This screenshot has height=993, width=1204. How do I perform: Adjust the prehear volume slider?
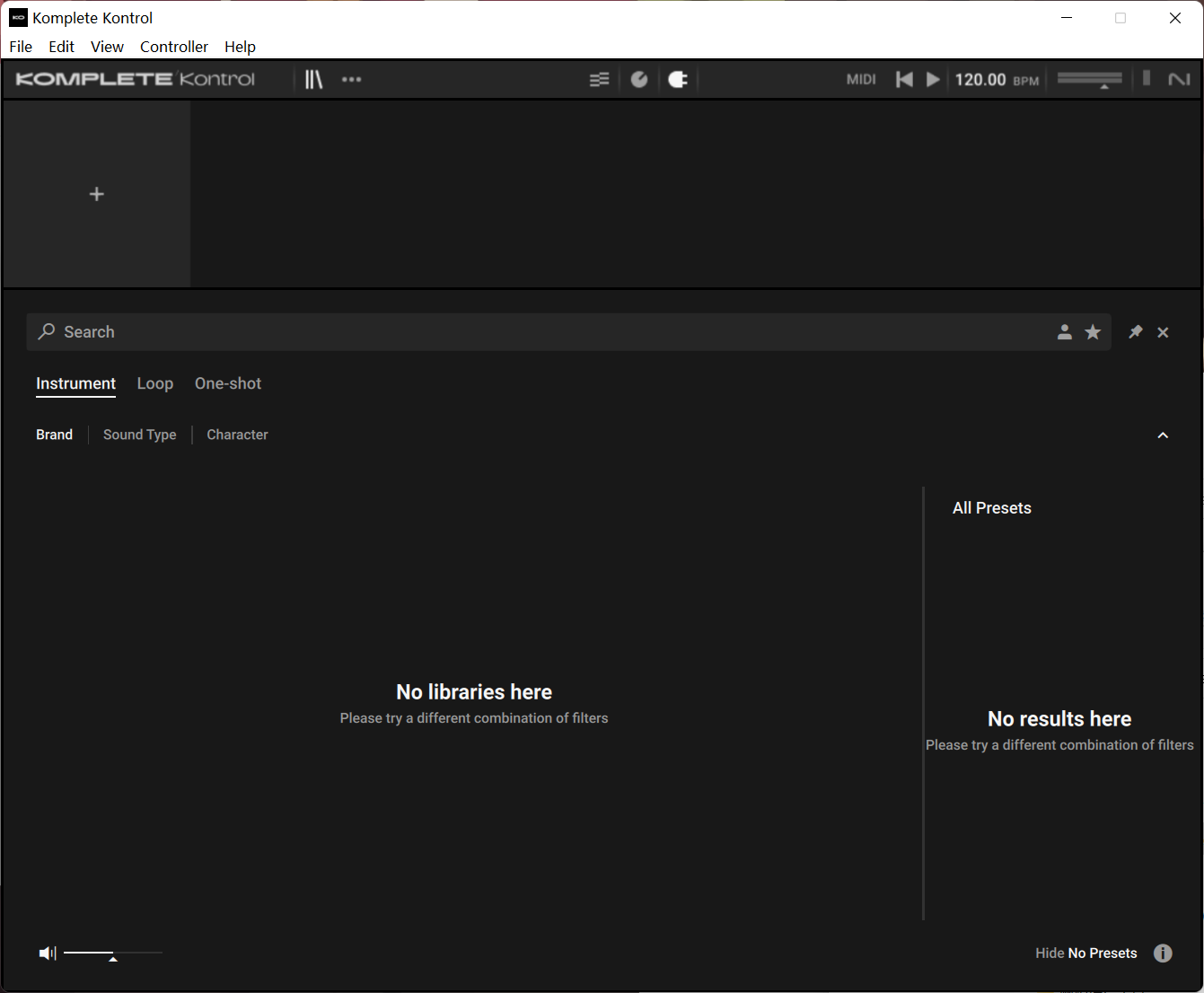point(113,953)
